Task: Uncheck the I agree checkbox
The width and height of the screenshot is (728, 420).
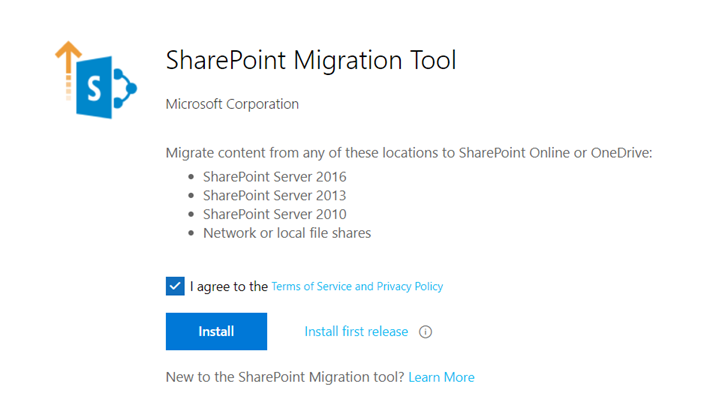Action: (175, 286)
